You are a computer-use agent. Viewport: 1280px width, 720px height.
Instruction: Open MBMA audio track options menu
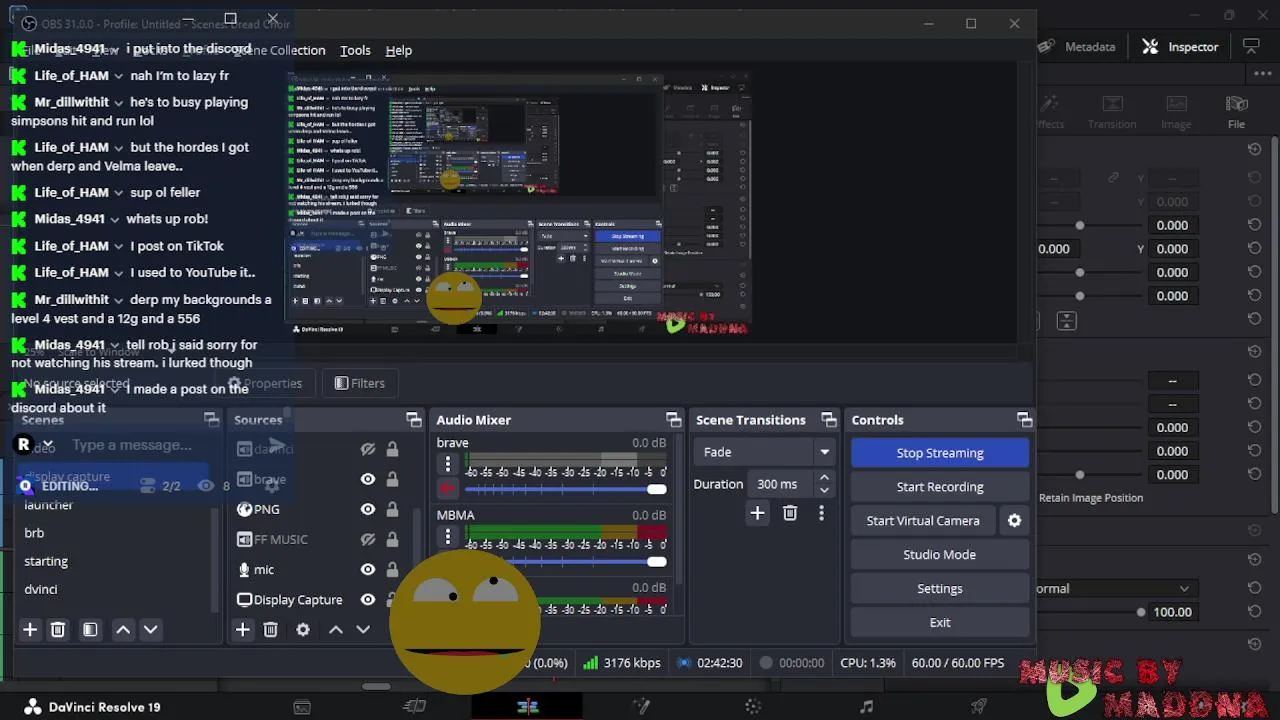tap(448, 537)
